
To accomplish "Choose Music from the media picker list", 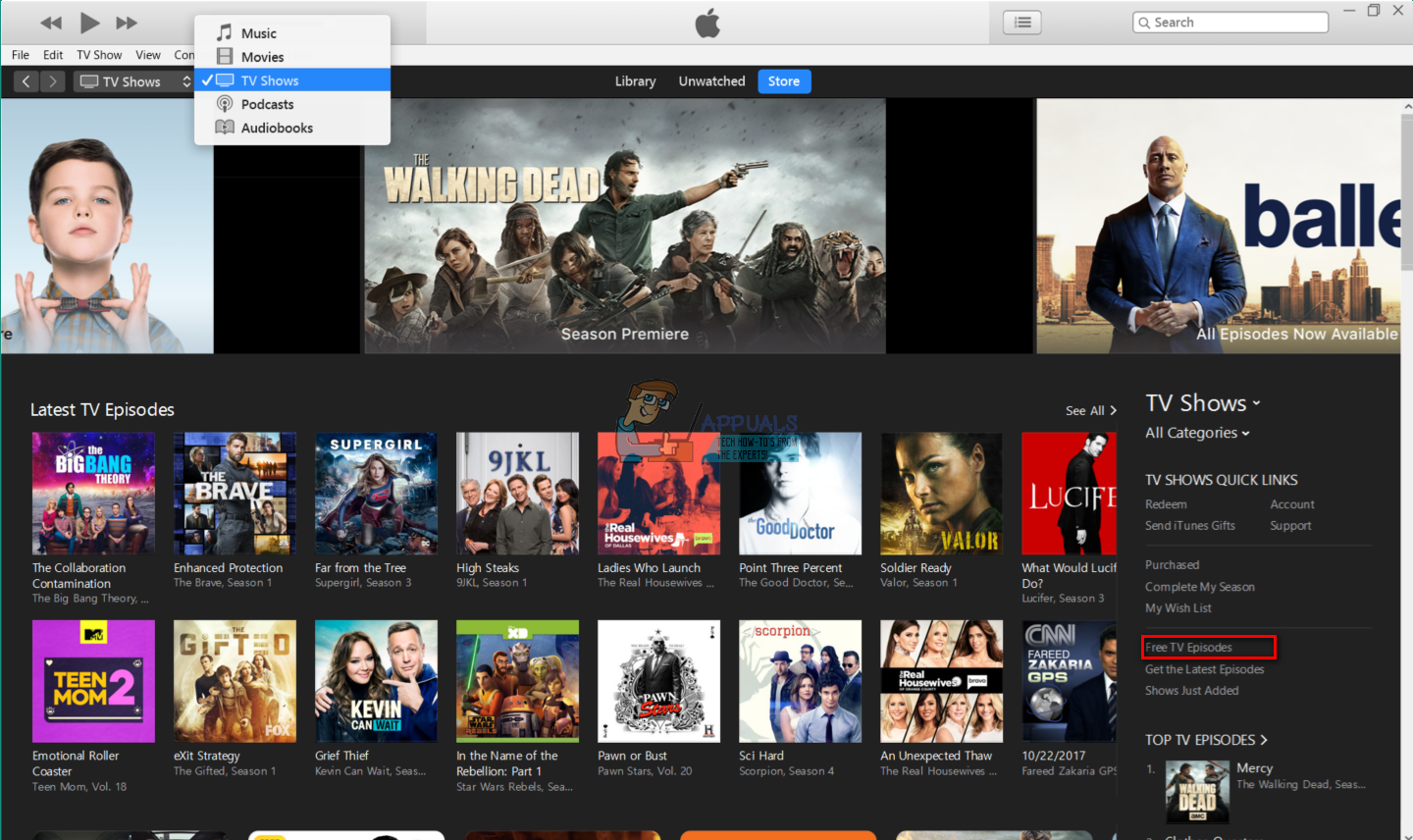I will (292, 33).
